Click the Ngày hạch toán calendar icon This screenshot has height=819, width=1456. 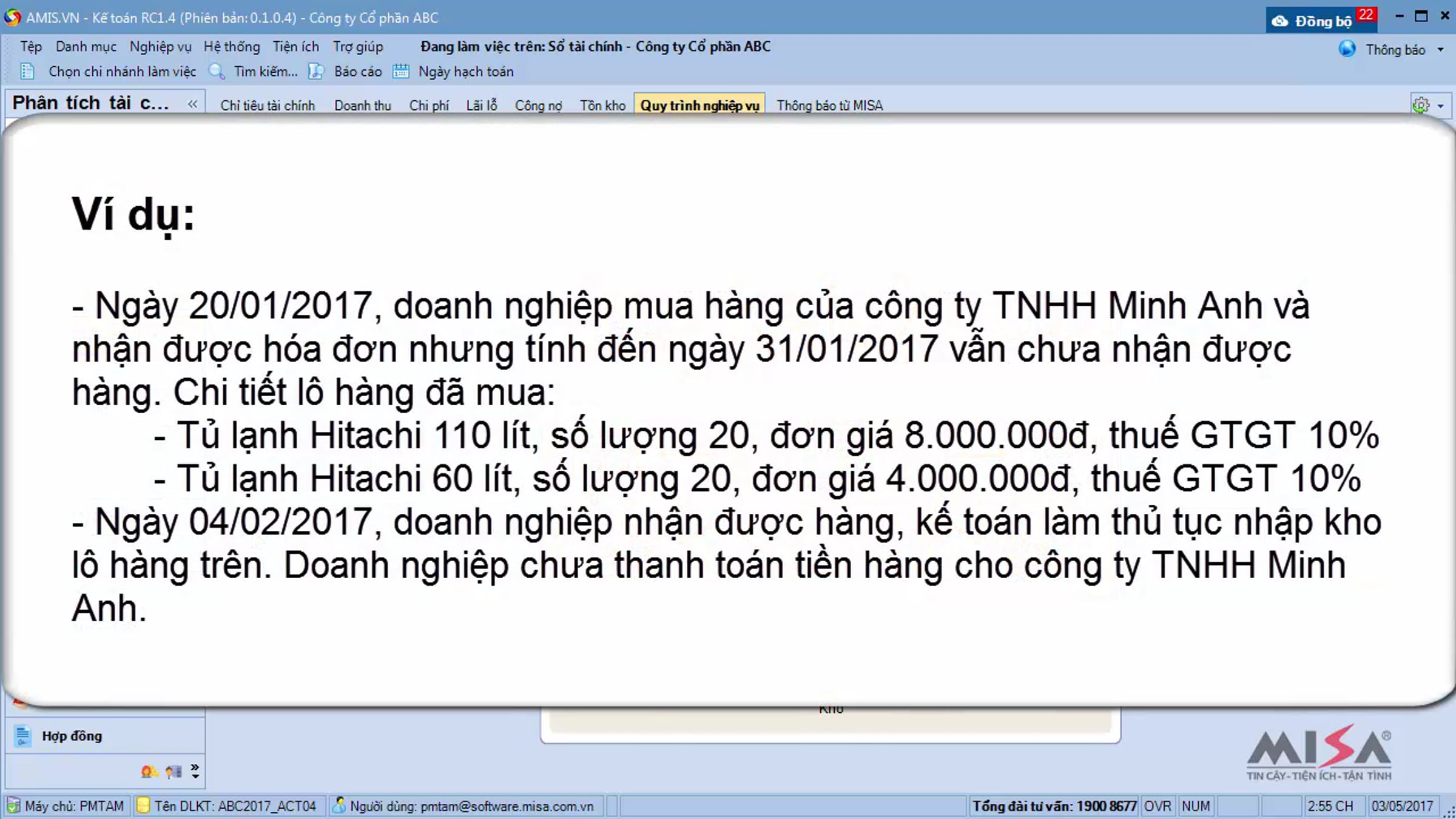(x=401, y=72)
